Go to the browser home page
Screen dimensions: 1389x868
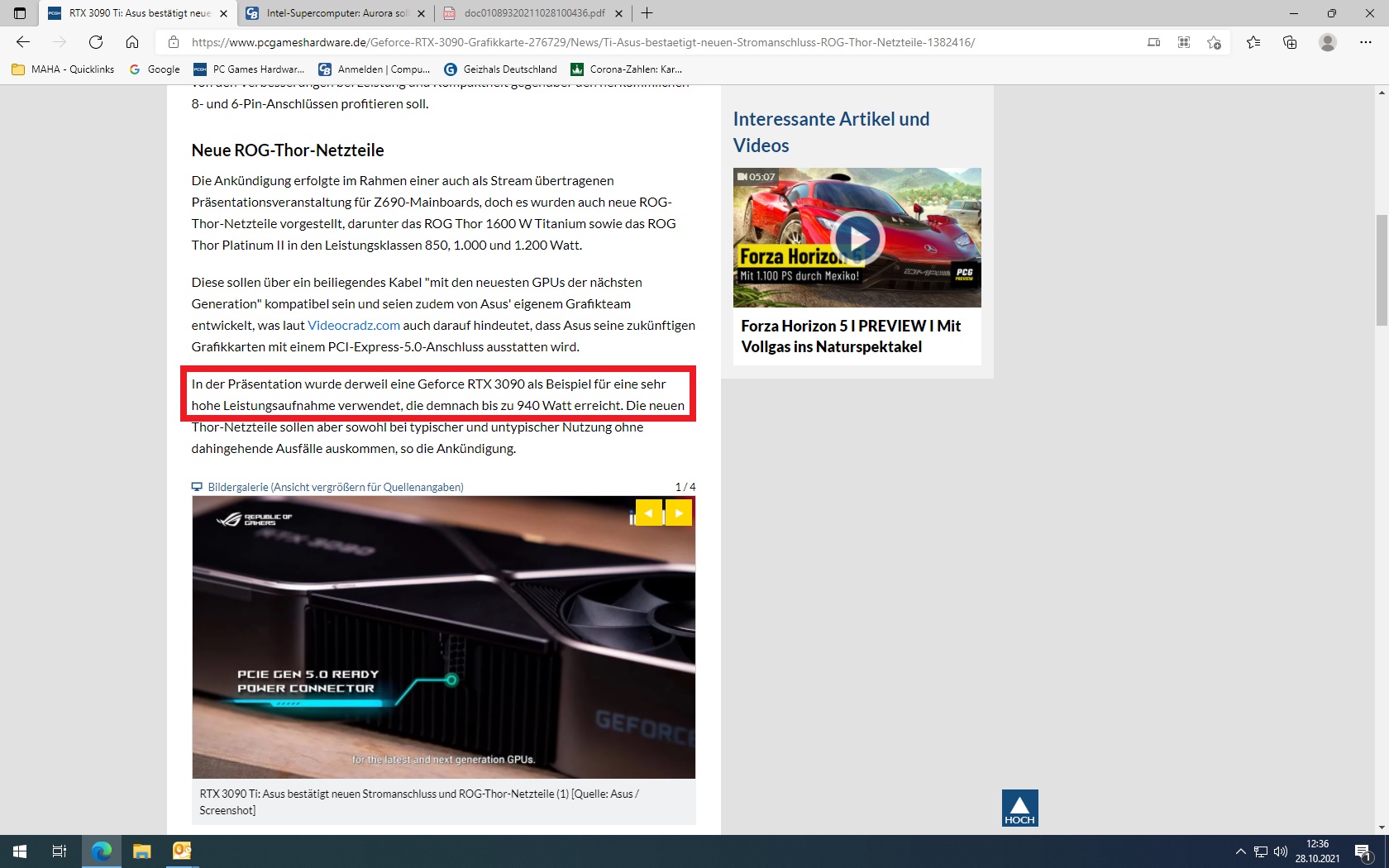tap(132, 42)
